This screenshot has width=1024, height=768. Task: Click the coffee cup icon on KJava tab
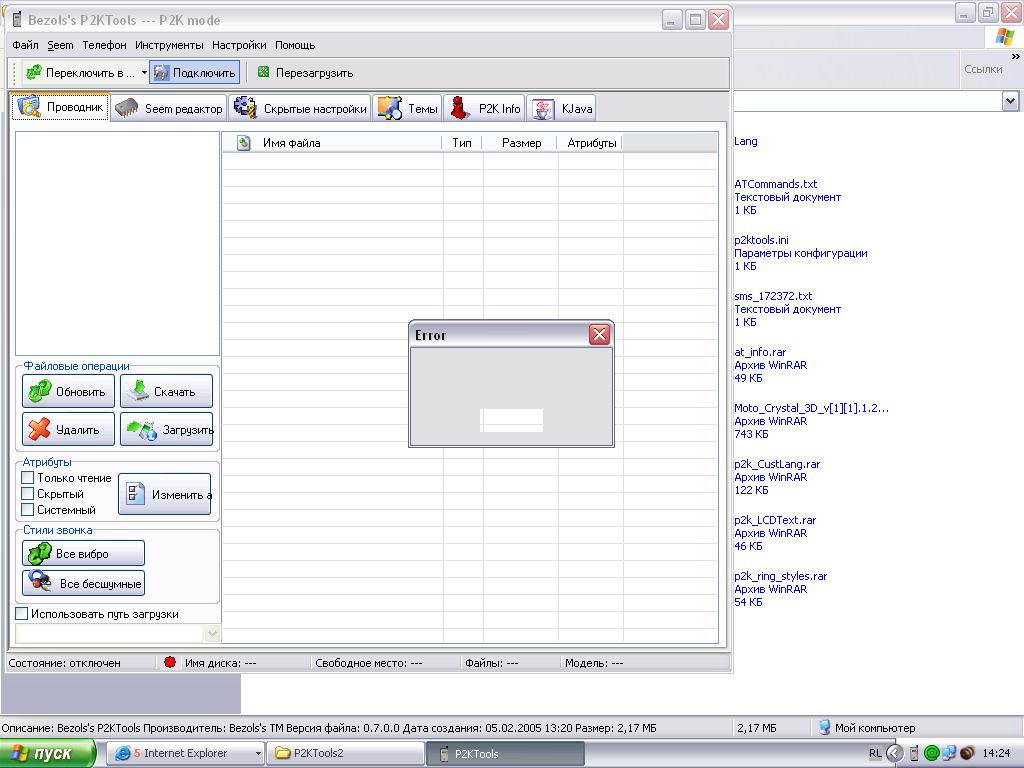[543, 109]
